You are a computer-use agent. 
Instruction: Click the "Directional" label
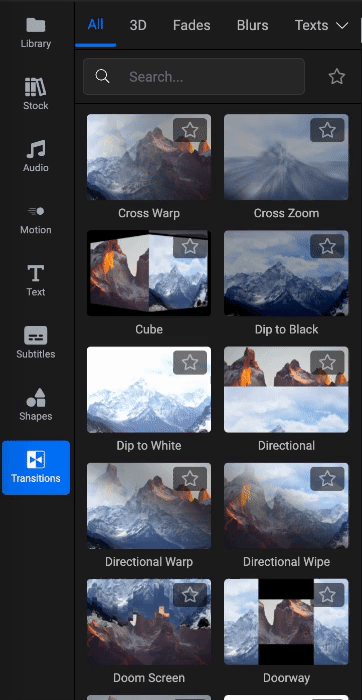click(x=286, y=446)
